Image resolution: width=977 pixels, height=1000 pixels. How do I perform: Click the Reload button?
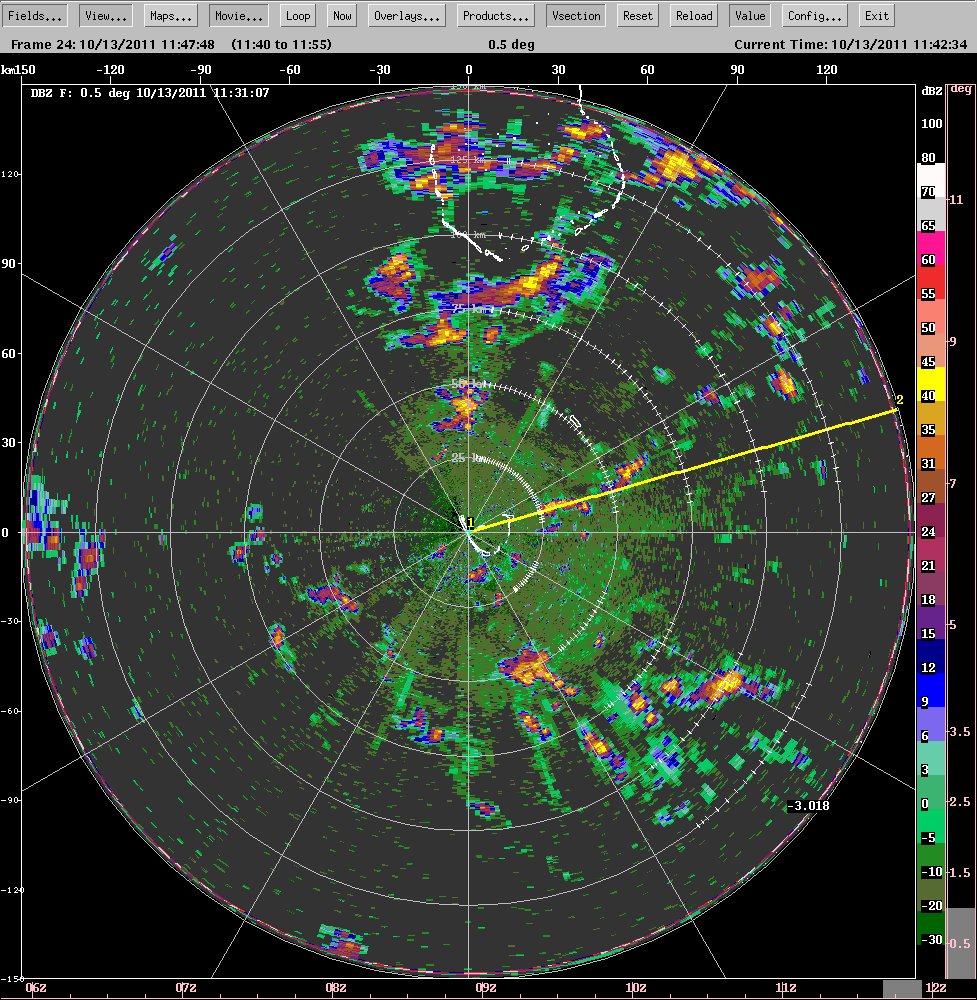[x=694, y=16]
